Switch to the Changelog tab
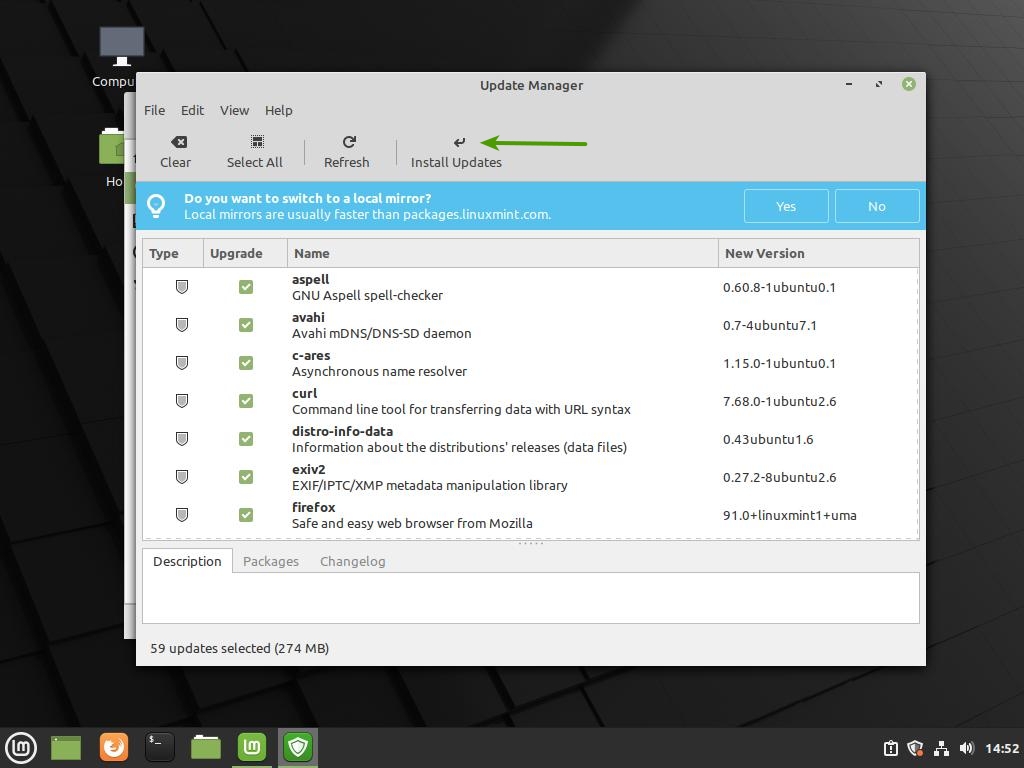Screen dimensions: 1024x768 pyautogui.click(x=352, y=561)
